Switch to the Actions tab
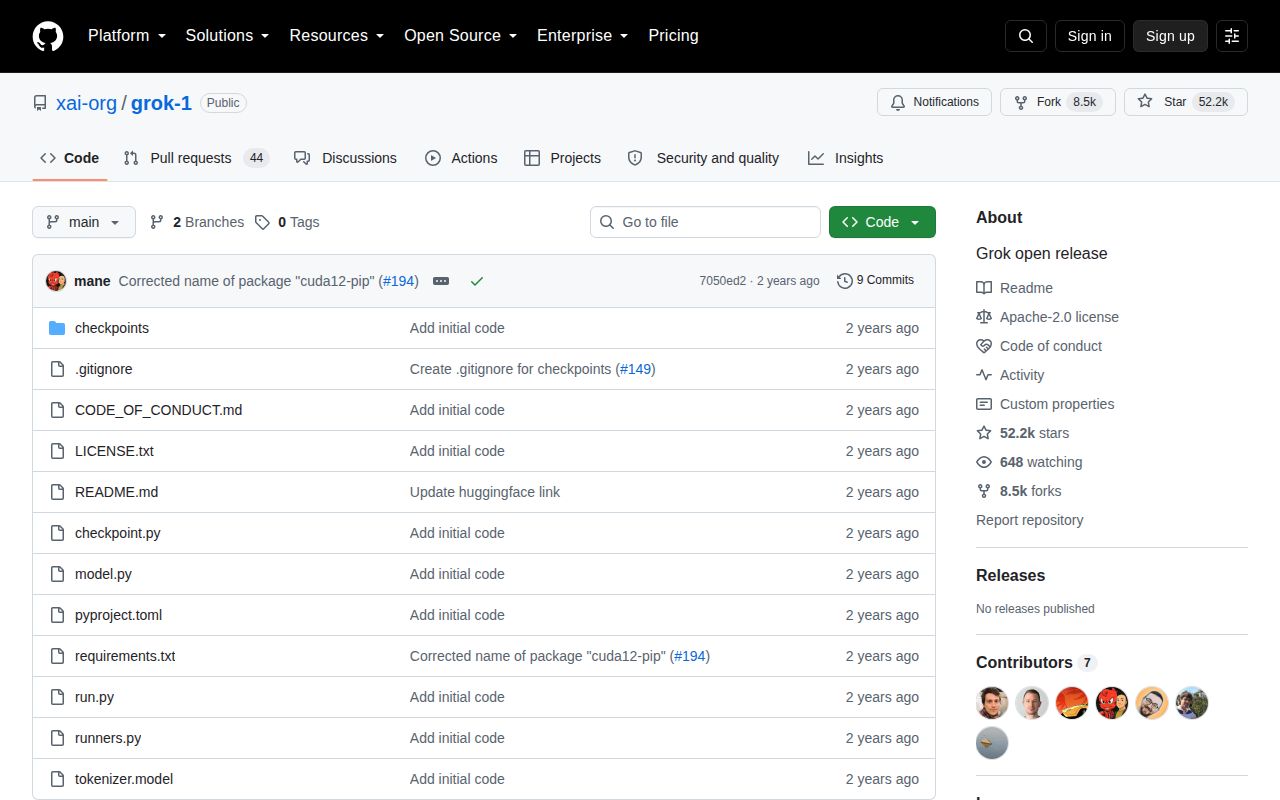 461,158
